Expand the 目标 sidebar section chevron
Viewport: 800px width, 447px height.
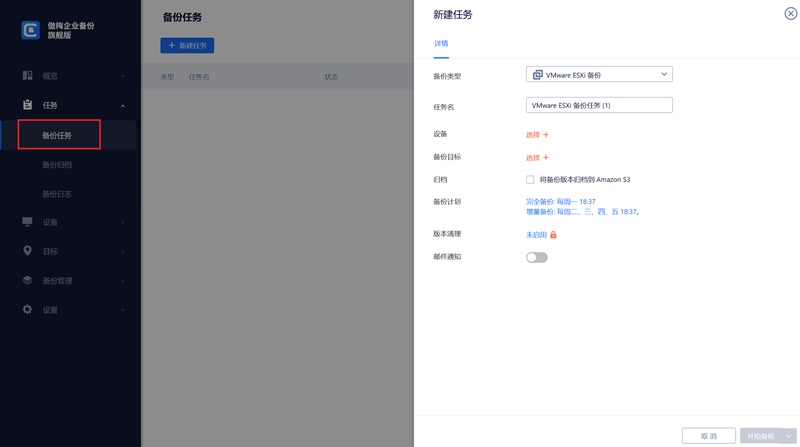[x=122, y=252]
